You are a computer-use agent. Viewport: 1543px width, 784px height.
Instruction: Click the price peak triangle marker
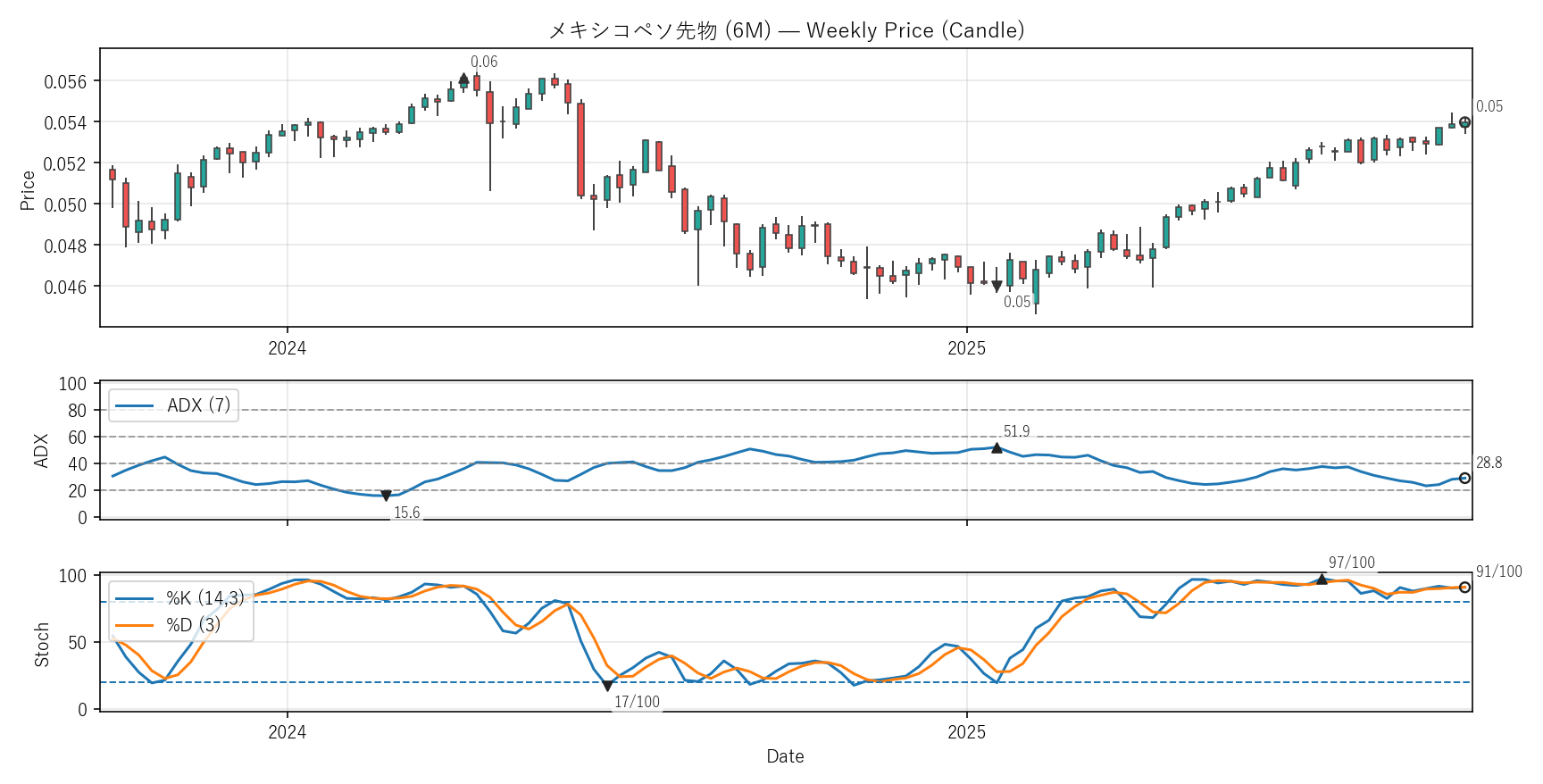click(x=463, y=79)
